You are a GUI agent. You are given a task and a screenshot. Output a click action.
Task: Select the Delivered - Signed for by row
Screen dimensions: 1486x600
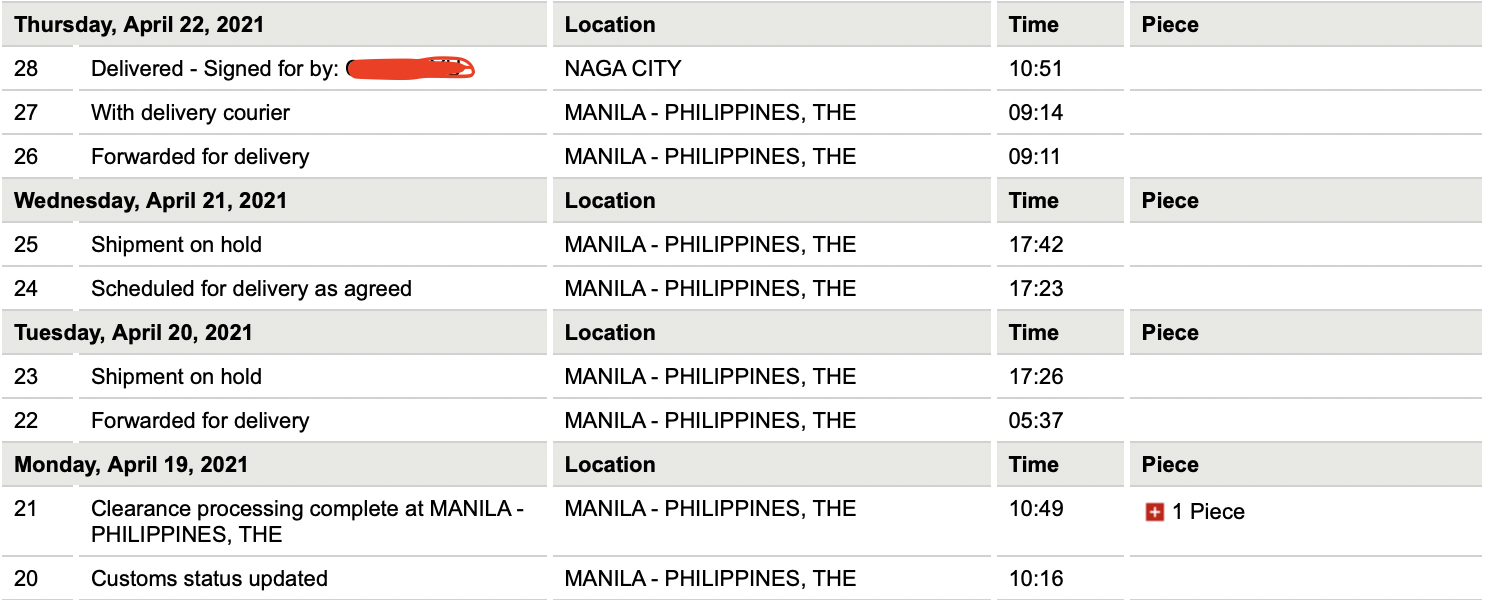click(741, 69)
